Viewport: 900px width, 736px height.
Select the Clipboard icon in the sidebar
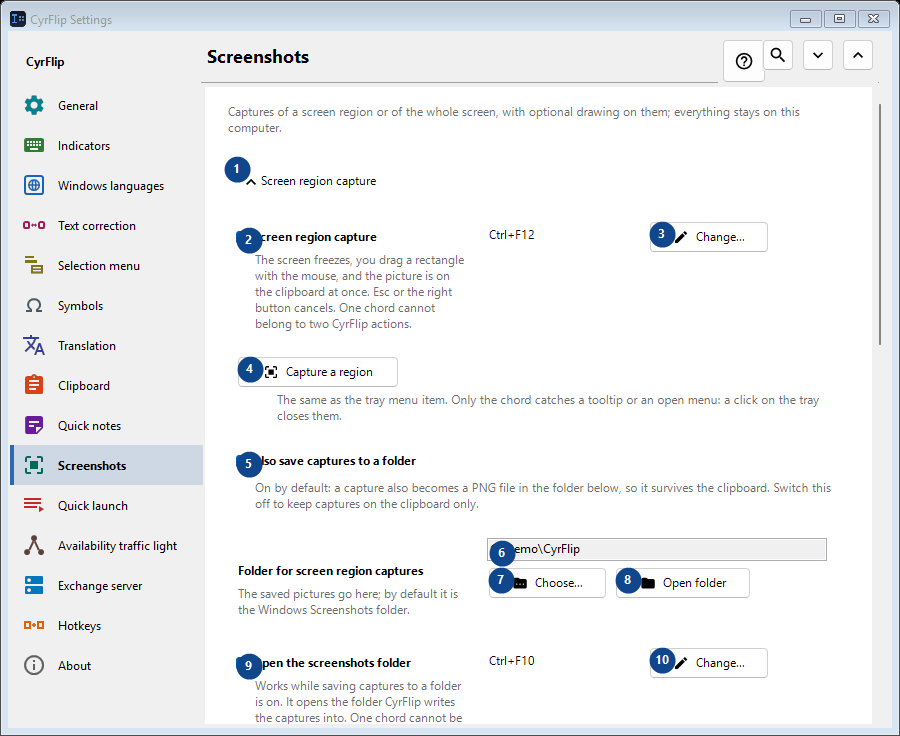click(34, 385)
